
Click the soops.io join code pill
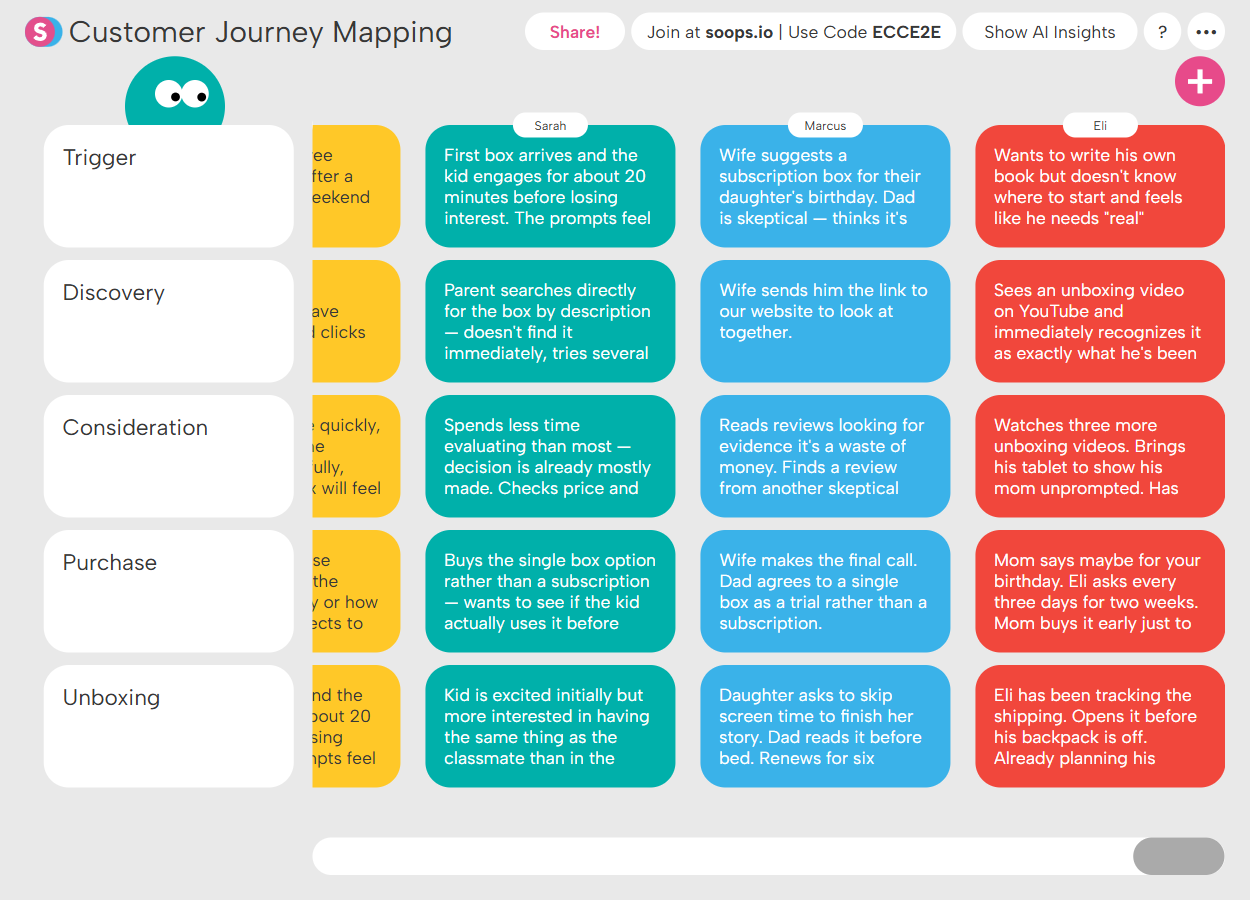click(x=793, y=31)
